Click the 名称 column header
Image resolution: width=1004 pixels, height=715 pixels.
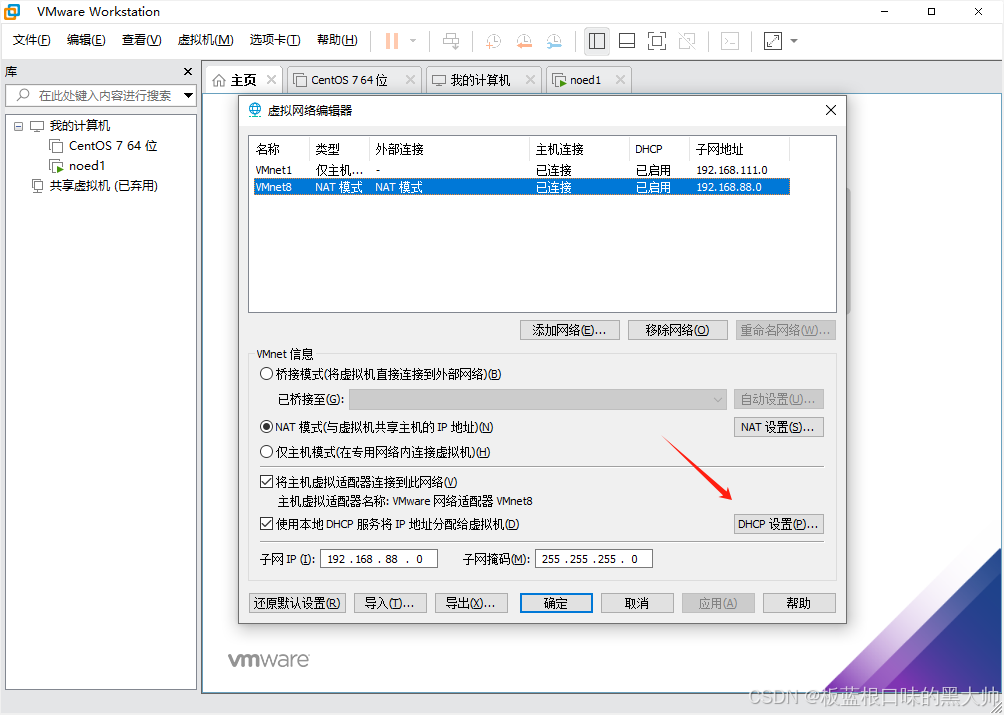point(280,149)
